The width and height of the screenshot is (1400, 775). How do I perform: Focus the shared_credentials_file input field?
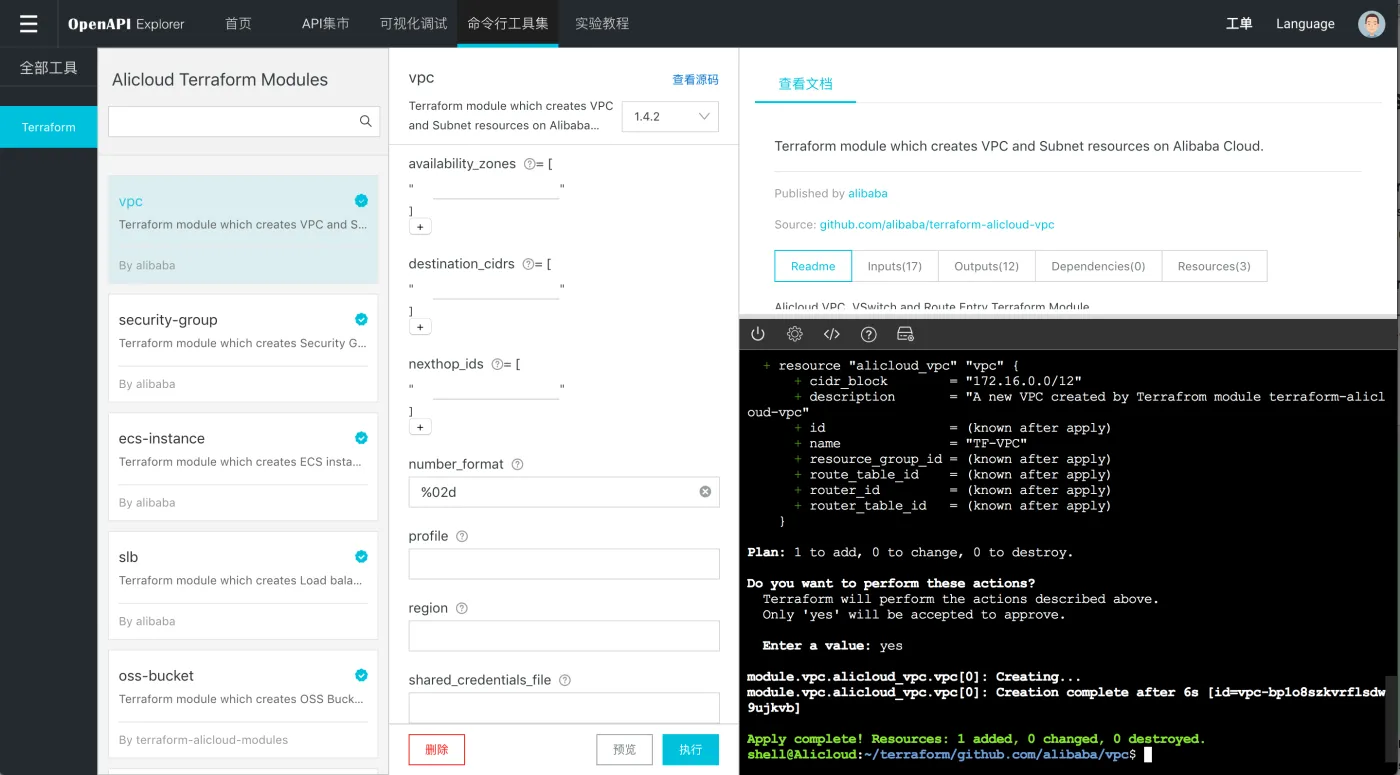pyautogui.click(x=564, y=708)
